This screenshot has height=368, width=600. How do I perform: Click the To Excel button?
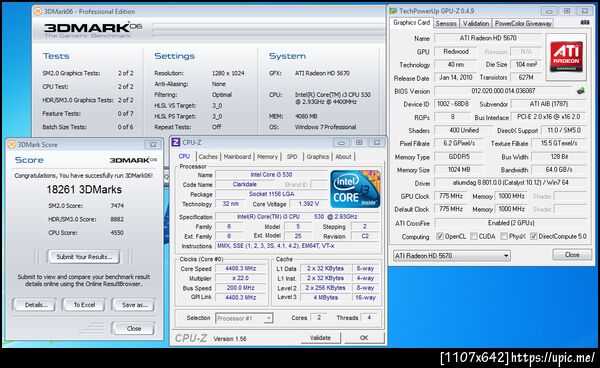[84, 305]
